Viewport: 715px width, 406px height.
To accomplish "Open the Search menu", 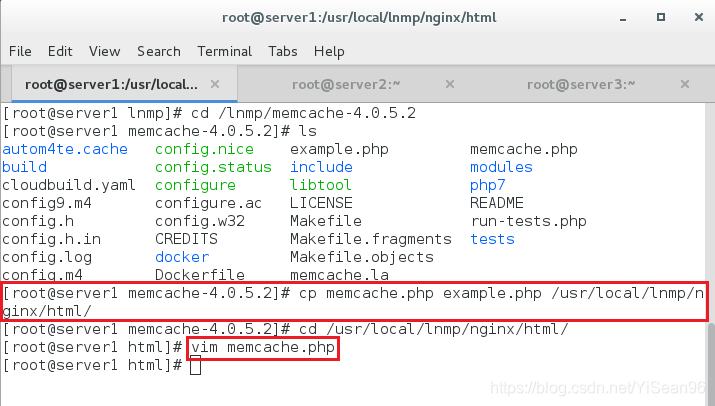I will (x=159, y=51).
